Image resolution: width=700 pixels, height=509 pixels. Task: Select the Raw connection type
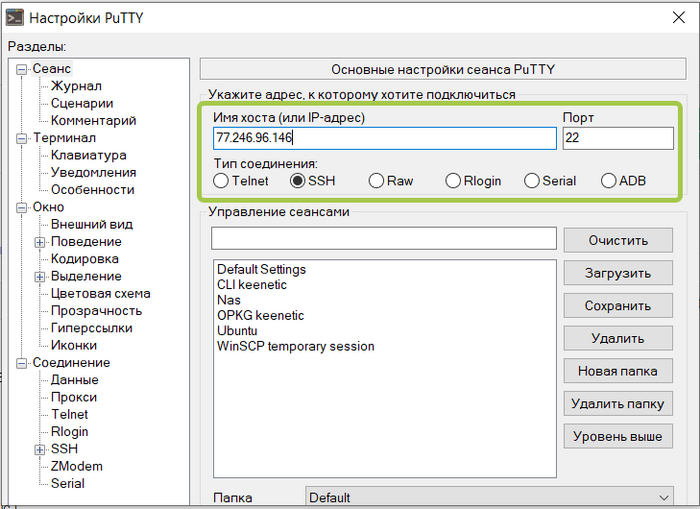(376, 181)
